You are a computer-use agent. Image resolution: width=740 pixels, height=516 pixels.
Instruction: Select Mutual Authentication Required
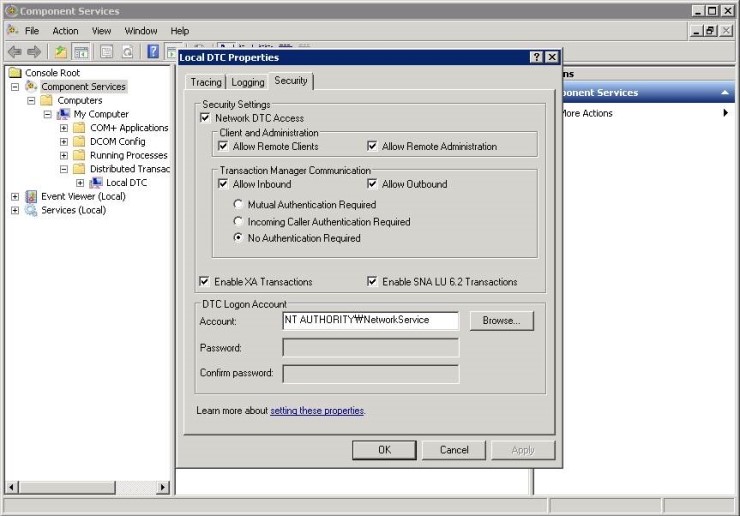coord(238,204)
